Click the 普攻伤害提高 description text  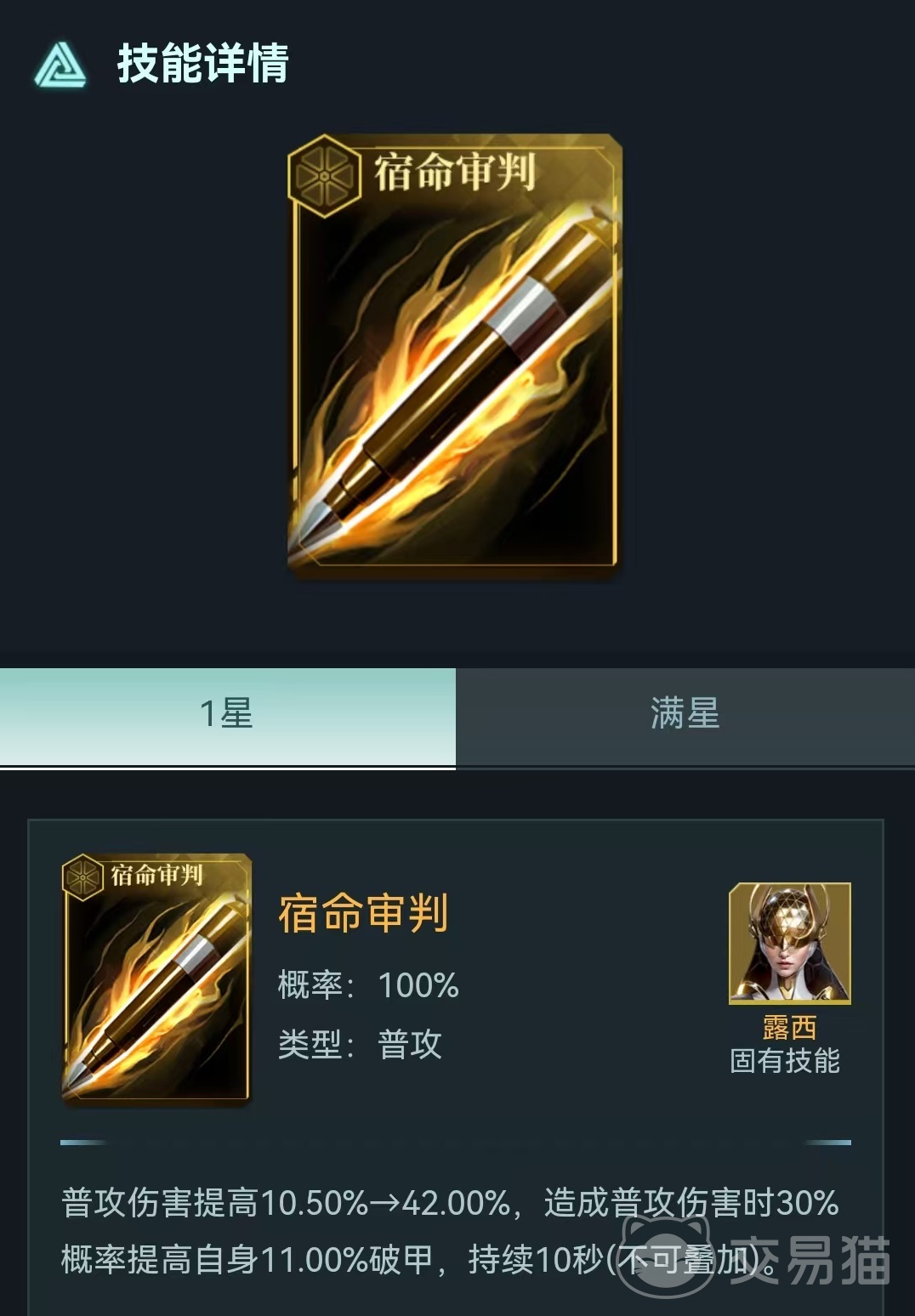451,1231
